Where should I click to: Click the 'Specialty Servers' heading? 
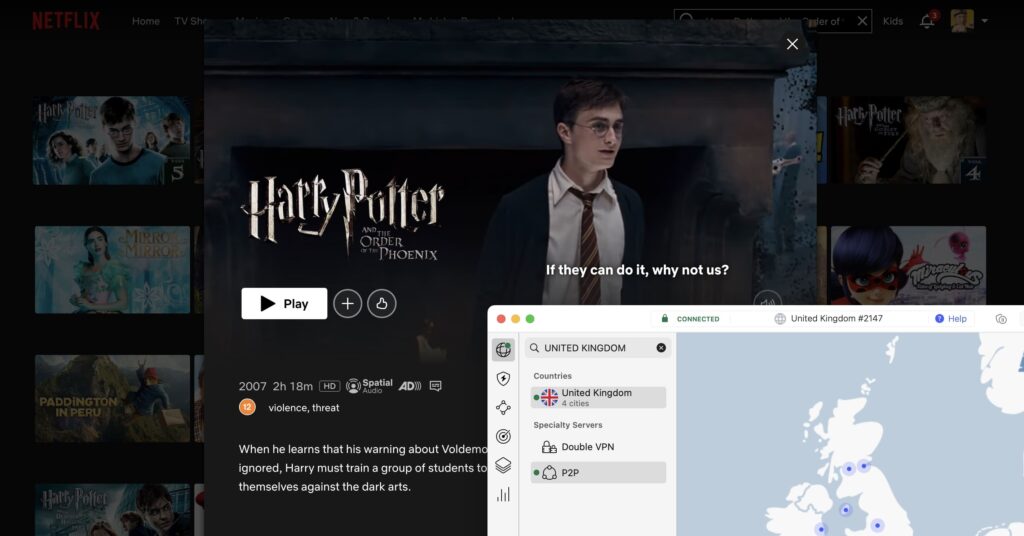click(x=568, y=425)
